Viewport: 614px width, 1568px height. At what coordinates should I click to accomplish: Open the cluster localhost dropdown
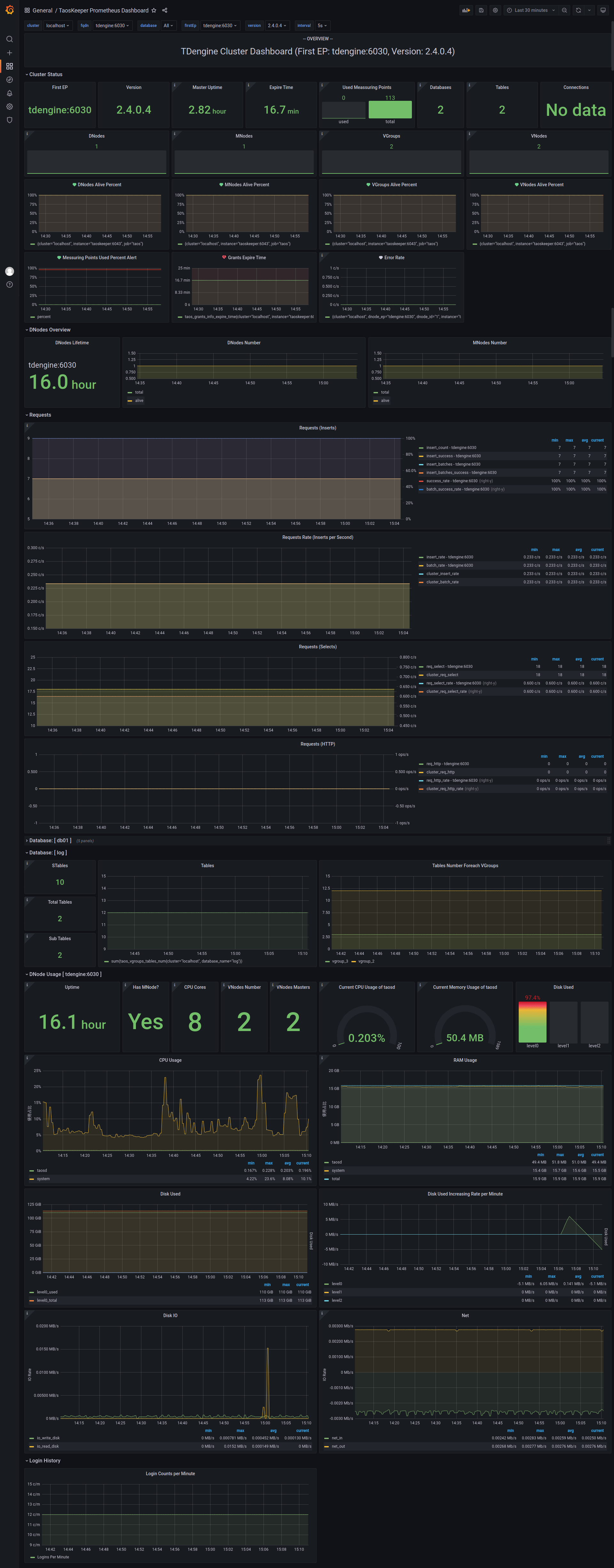click(58, 26)
